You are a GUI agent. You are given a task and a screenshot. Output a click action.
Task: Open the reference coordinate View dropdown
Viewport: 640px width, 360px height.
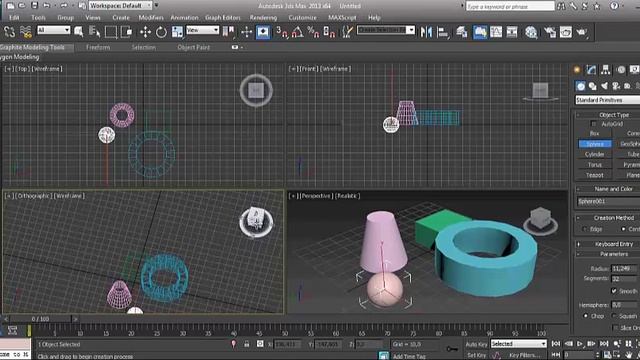point(202,30)
